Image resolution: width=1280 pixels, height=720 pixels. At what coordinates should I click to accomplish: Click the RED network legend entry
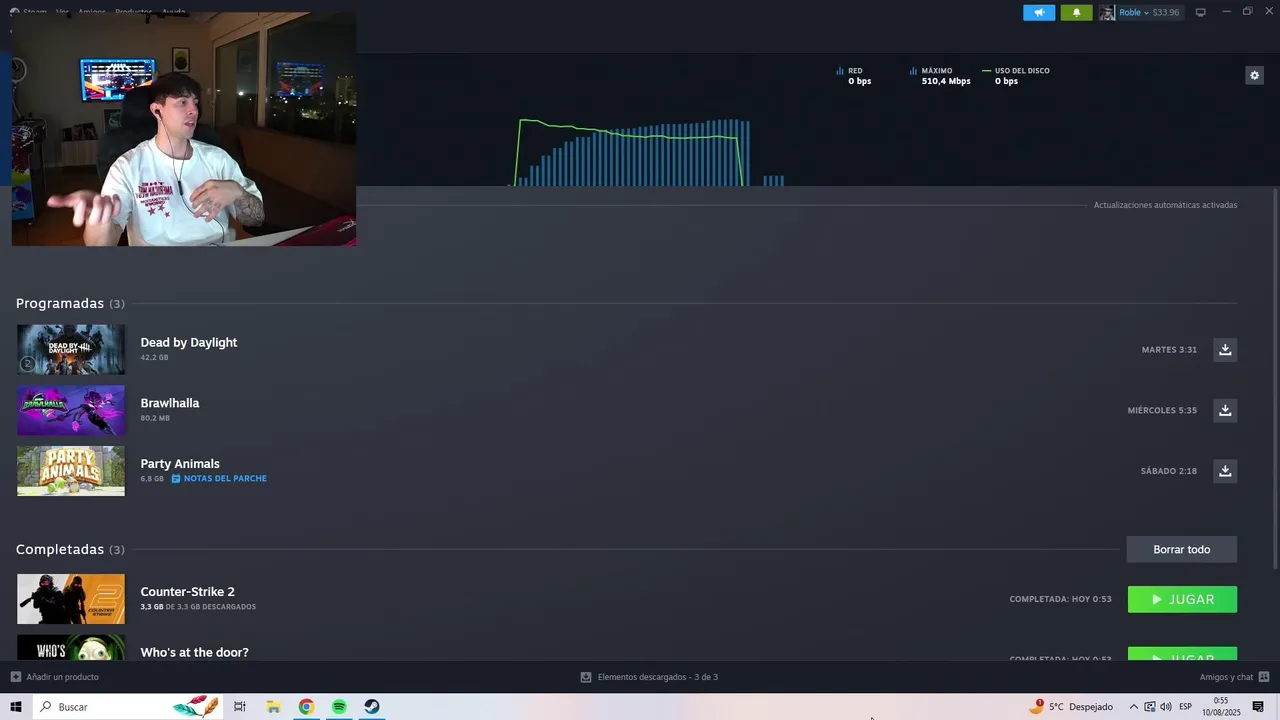(854, 76)
